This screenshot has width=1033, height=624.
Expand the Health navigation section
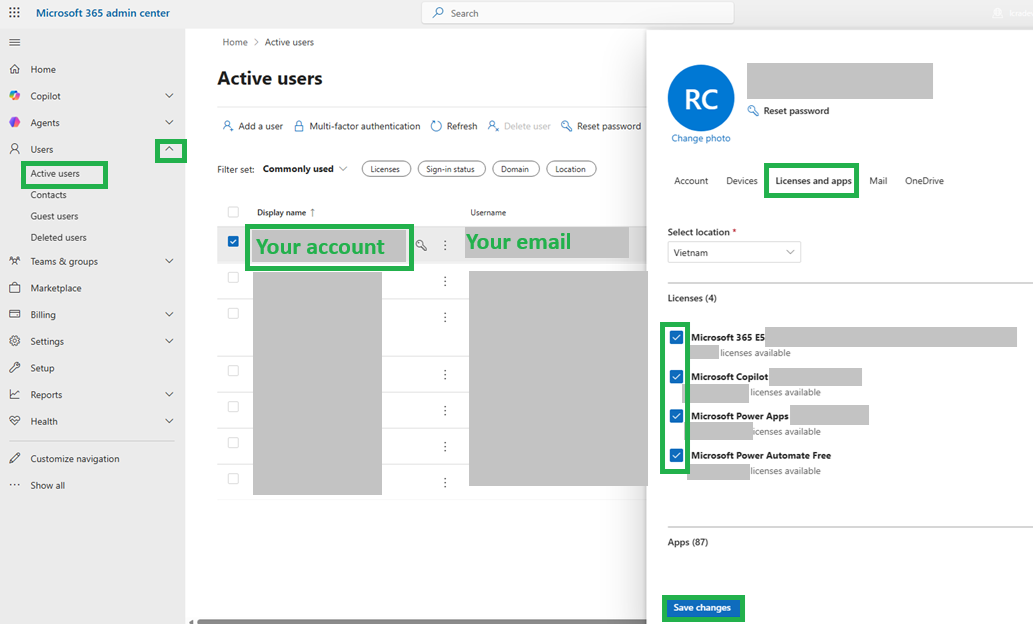169,421
